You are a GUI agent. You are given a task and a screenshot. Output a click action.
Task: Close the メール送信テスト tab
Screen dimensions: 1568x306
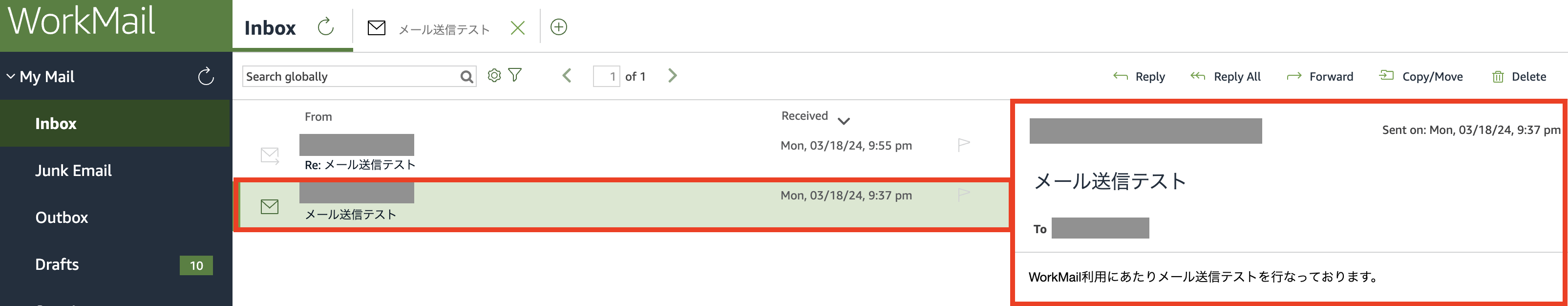coord(517,28)
